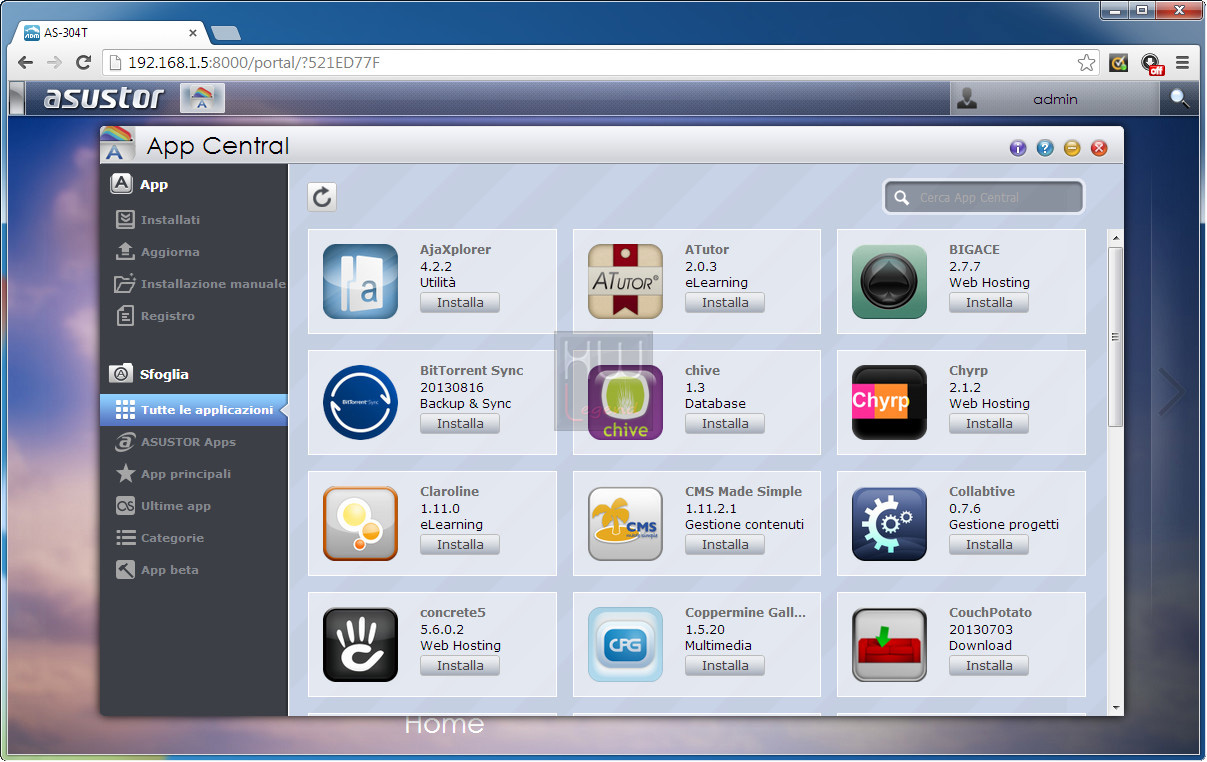Click the browser address bar
Viewport: 1207px width, 762px height.
pos(598,63)
